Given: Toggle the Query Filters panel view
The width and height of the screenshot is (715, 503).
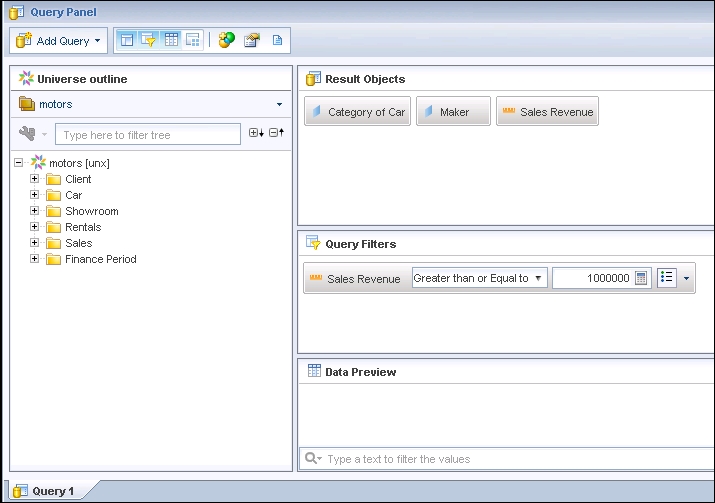Looking at the screenshot, I should tap(149, 40).
